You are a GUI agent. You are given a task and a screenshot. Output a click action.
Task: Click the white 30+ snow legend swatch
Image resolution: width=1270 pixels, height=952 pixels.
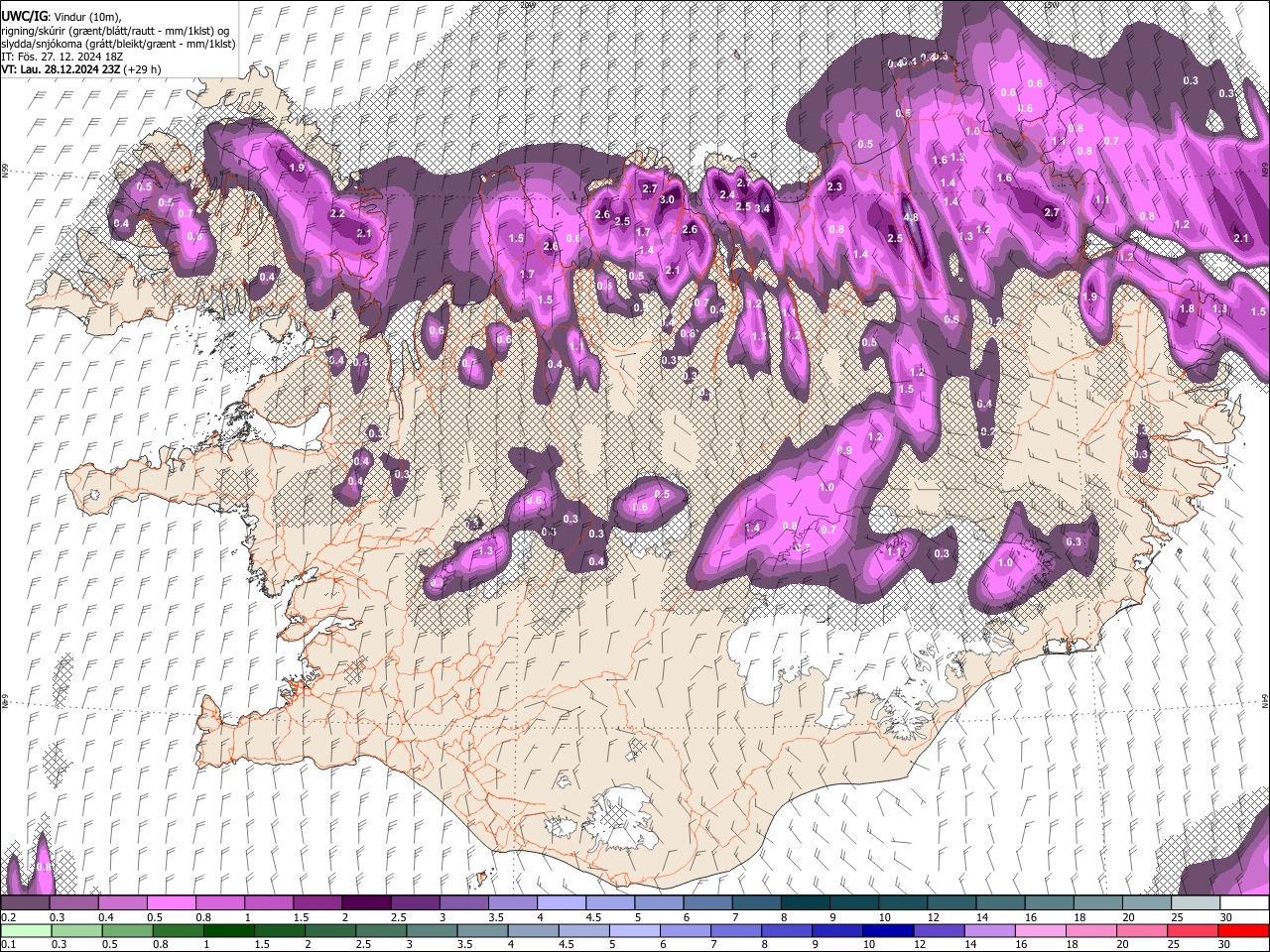(x=1243, y=903)
